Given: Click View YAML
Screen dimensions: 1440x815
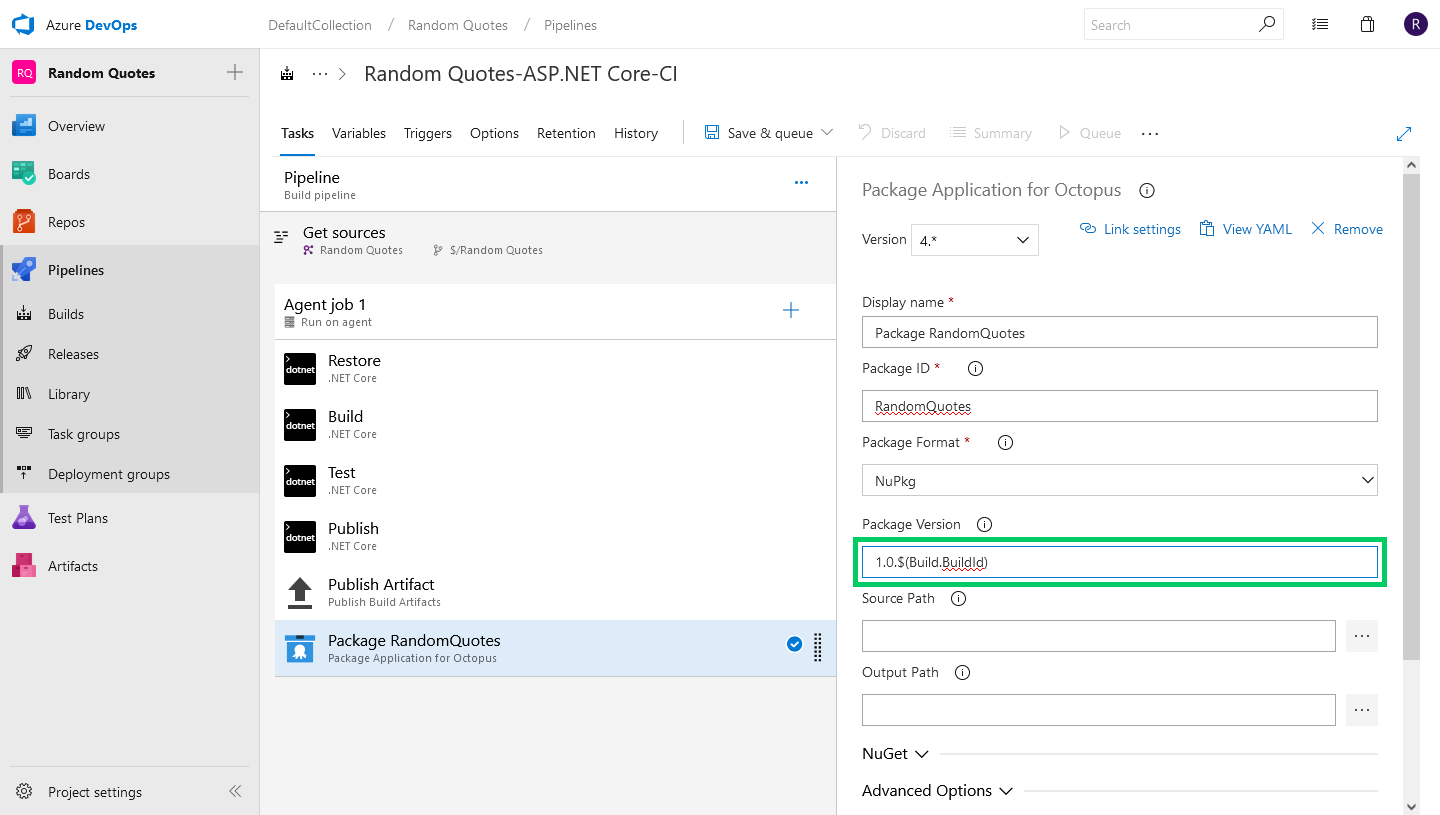Looking at the screenshot, I should click(x=1246, y=229).
